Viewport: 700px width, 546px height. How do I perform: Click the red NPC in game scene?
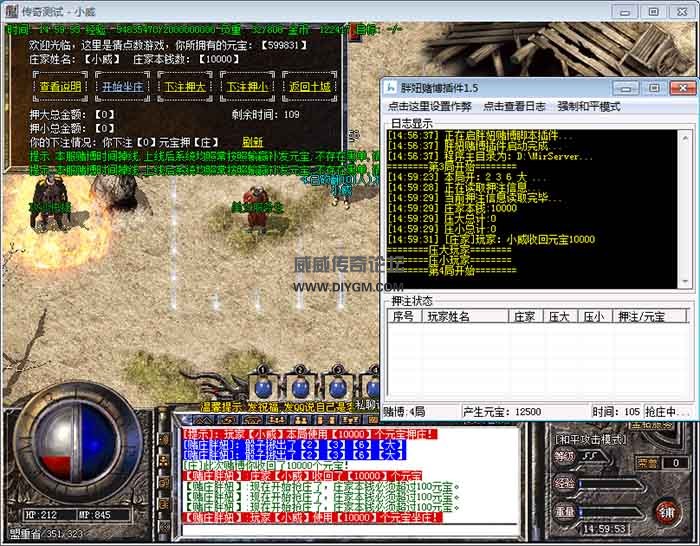point(257,208)
